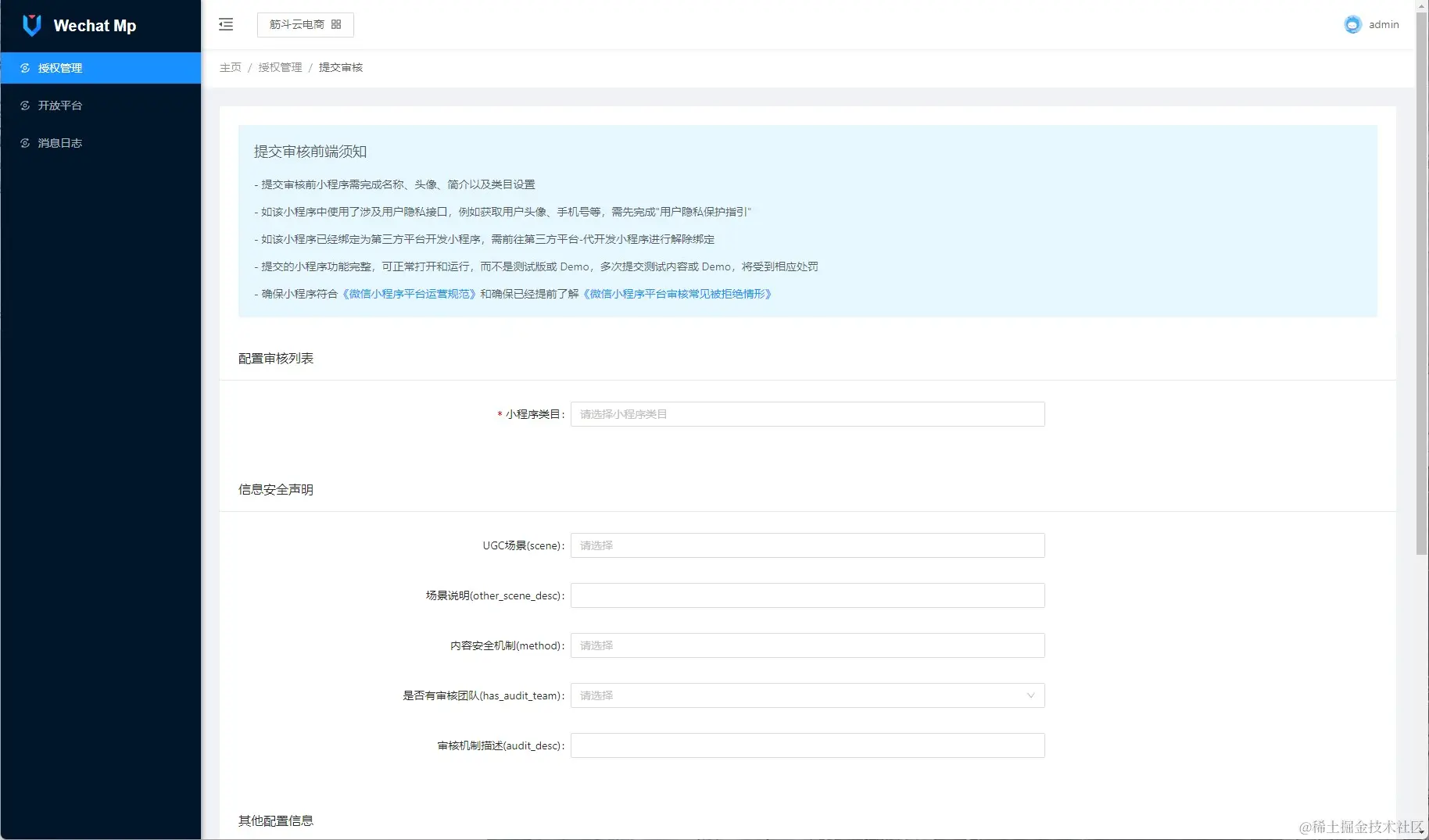Click the admin avatar icon
The image size is (1429, 840).
1352,24
